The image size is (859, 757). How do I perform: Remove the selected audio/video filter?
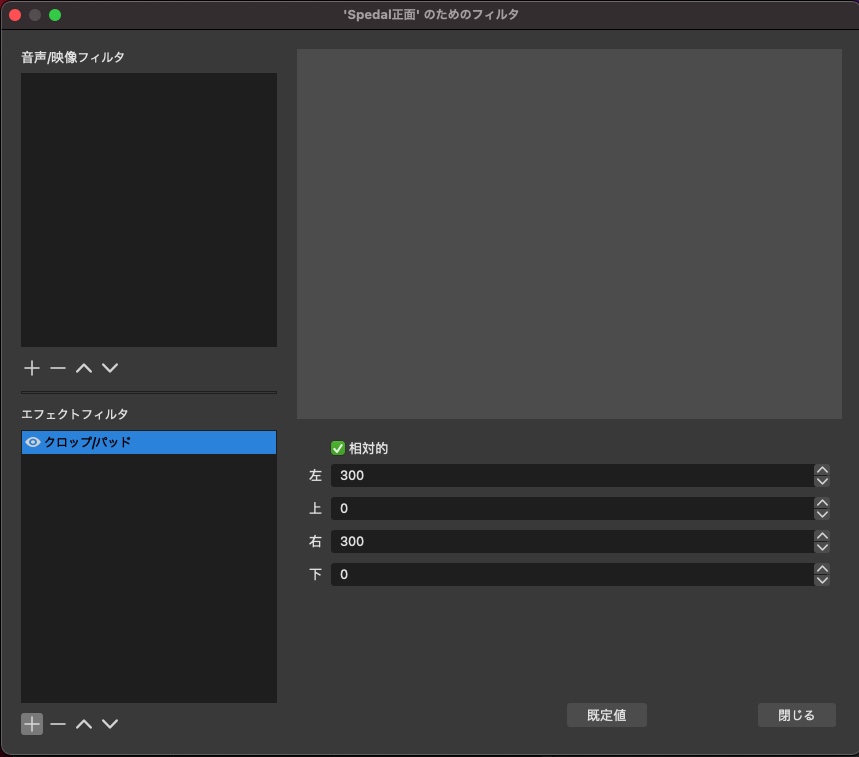(x=58, y=368)
